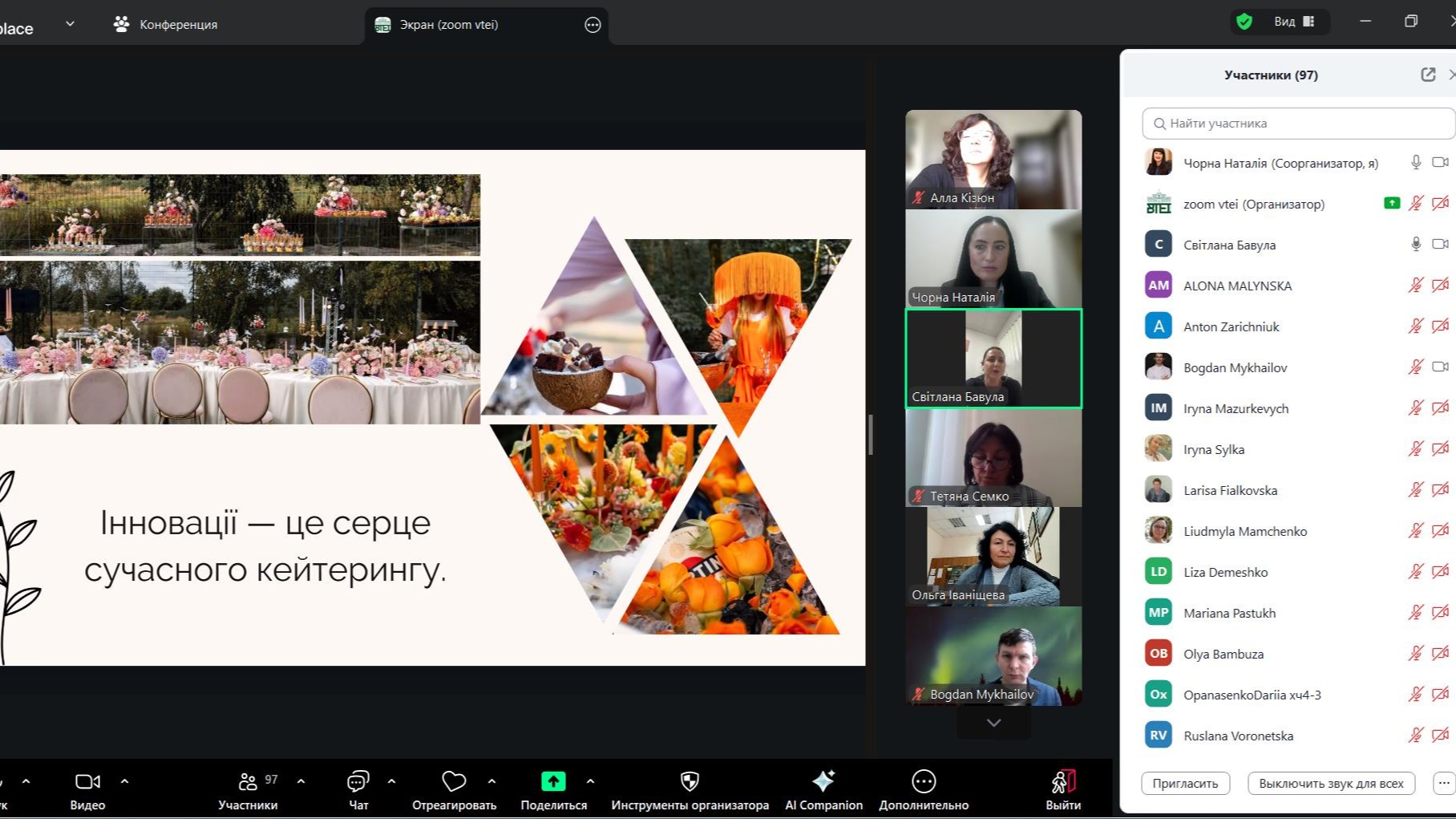Image resolution: width=1456 pixels, height=819 pixels.
Task: Click the React heart icon
Action: click(x=454, y=781)
